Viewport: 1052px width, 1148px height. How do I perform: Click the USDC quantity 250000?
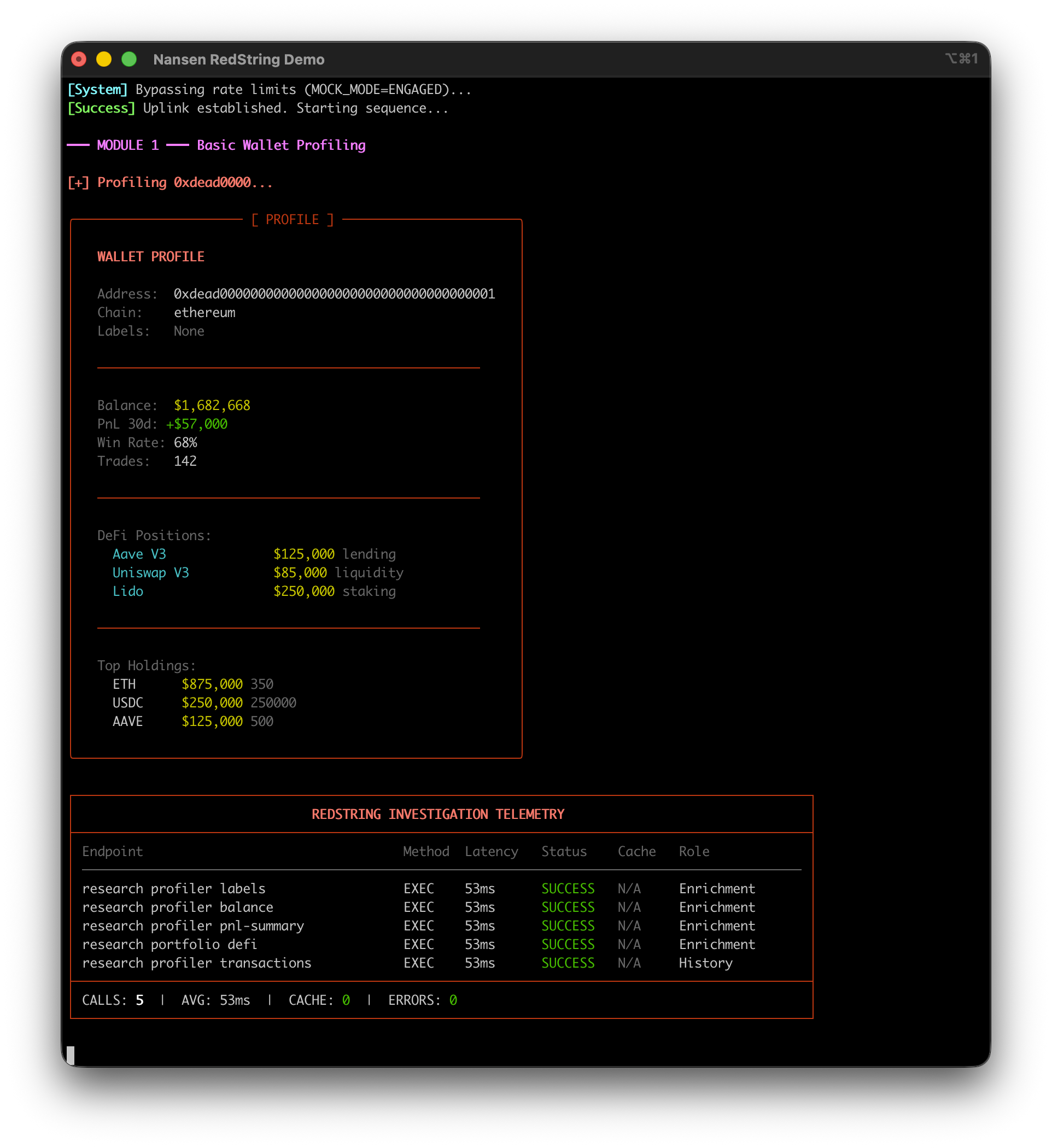click(x=273, y=703)
